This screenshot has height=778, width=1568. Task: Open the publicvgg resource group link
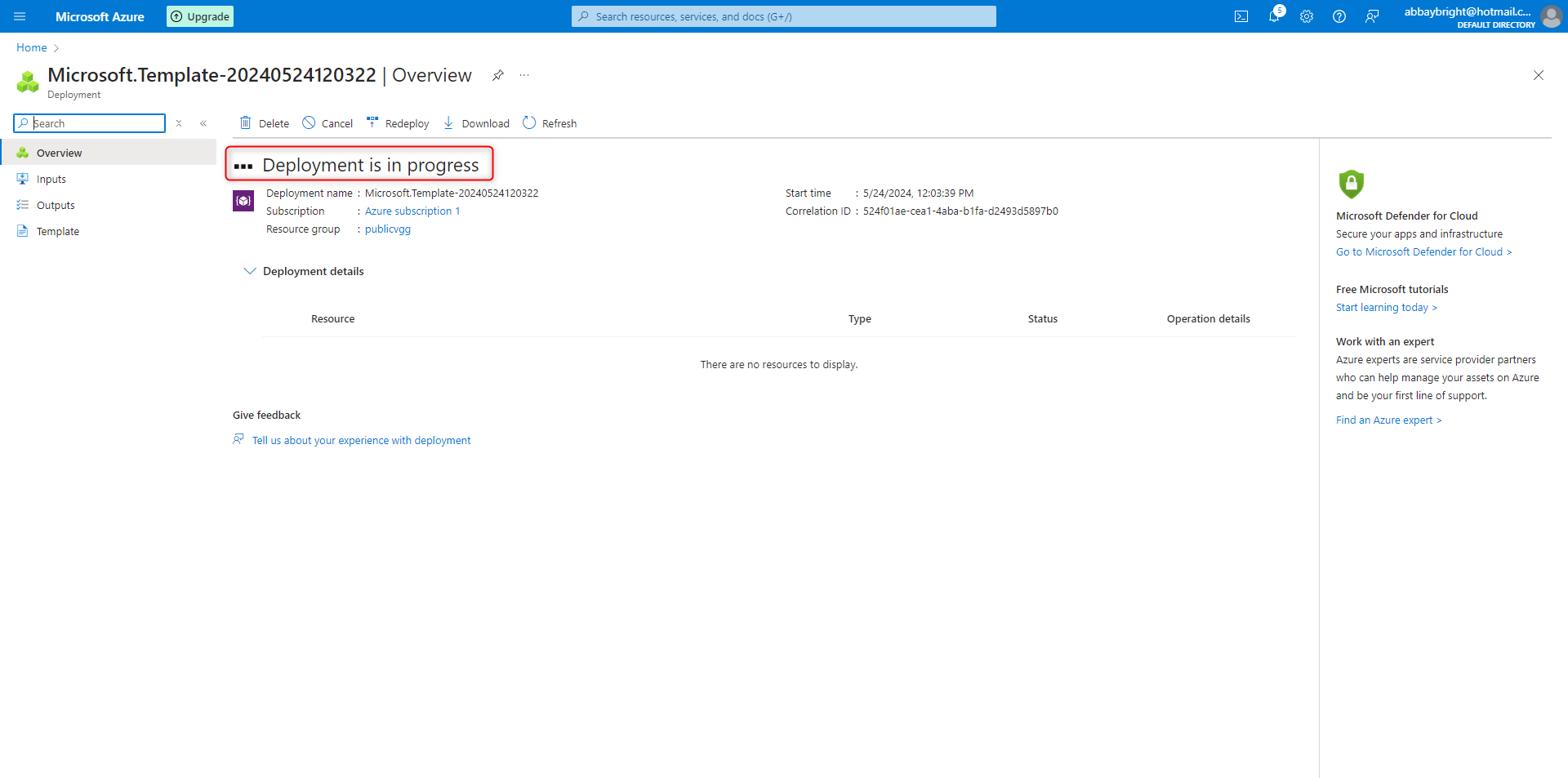[x=388, y=229]
